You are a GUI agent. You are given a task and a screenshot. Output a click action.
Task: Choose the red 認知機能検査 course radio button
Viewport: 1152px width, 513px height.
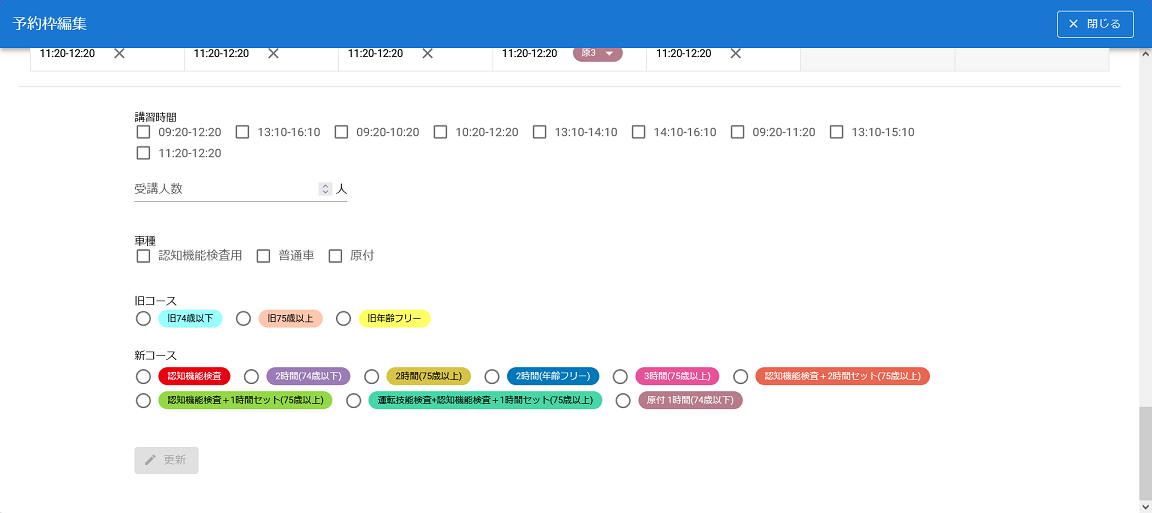tap(143, 377)
